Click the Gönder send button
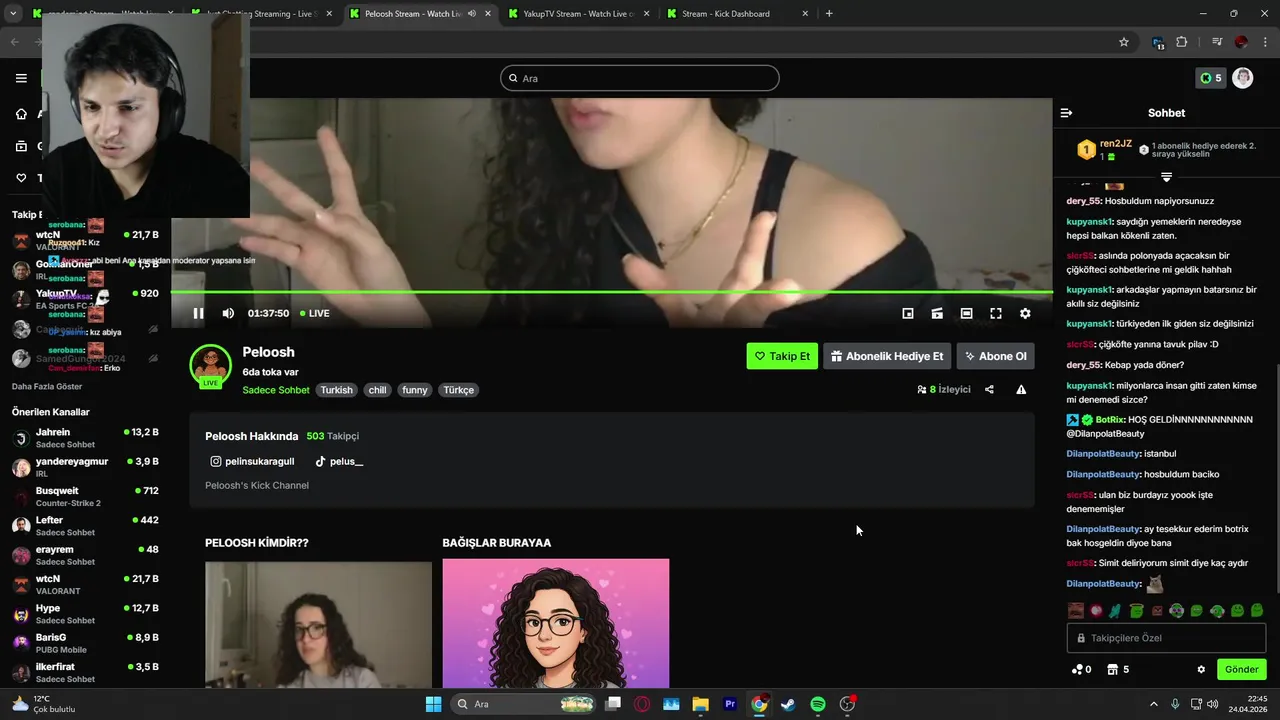 1241,669
